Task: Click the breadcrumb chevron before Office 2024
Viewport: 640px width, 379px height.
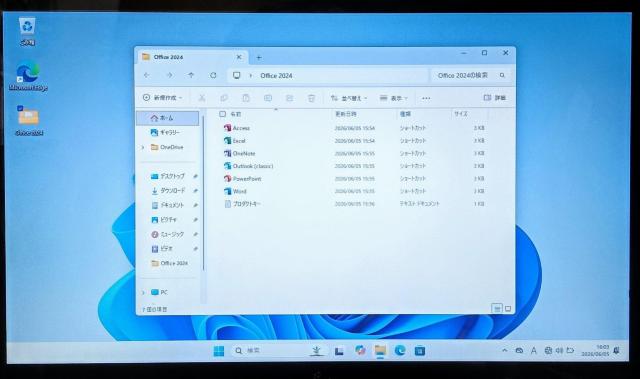Action: point(251,75)
